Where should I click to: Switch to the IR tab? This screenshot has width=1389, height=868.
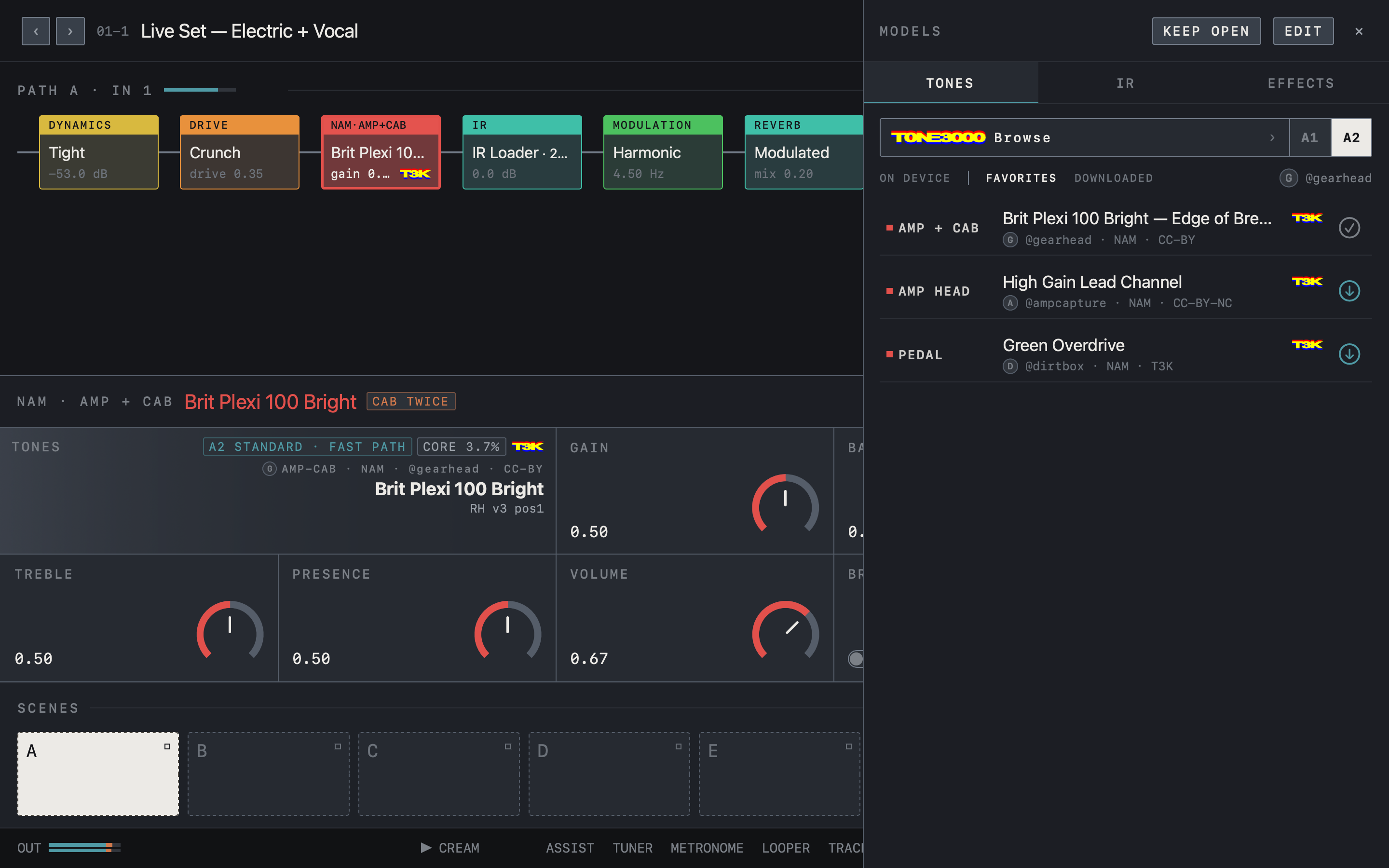coord(1125,83)
